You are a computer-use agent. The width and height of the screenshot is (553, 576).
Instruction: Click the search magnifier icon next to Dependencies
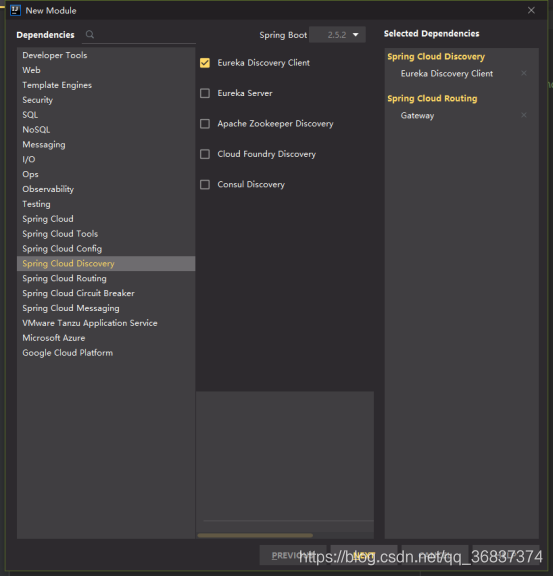tap(90, 35)
